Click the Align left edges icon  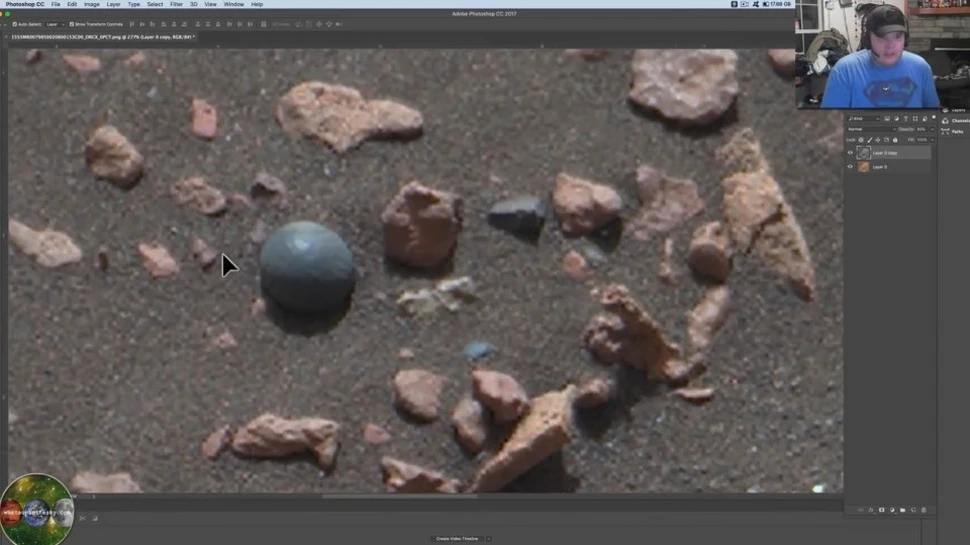coord(163,24)
